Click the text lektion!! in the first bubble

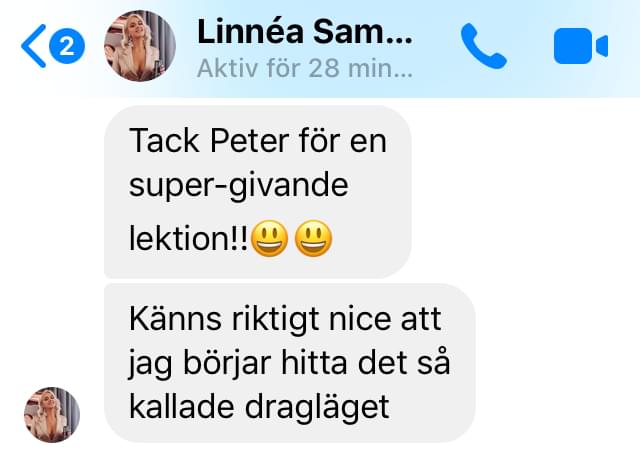(x=188, y=238)
